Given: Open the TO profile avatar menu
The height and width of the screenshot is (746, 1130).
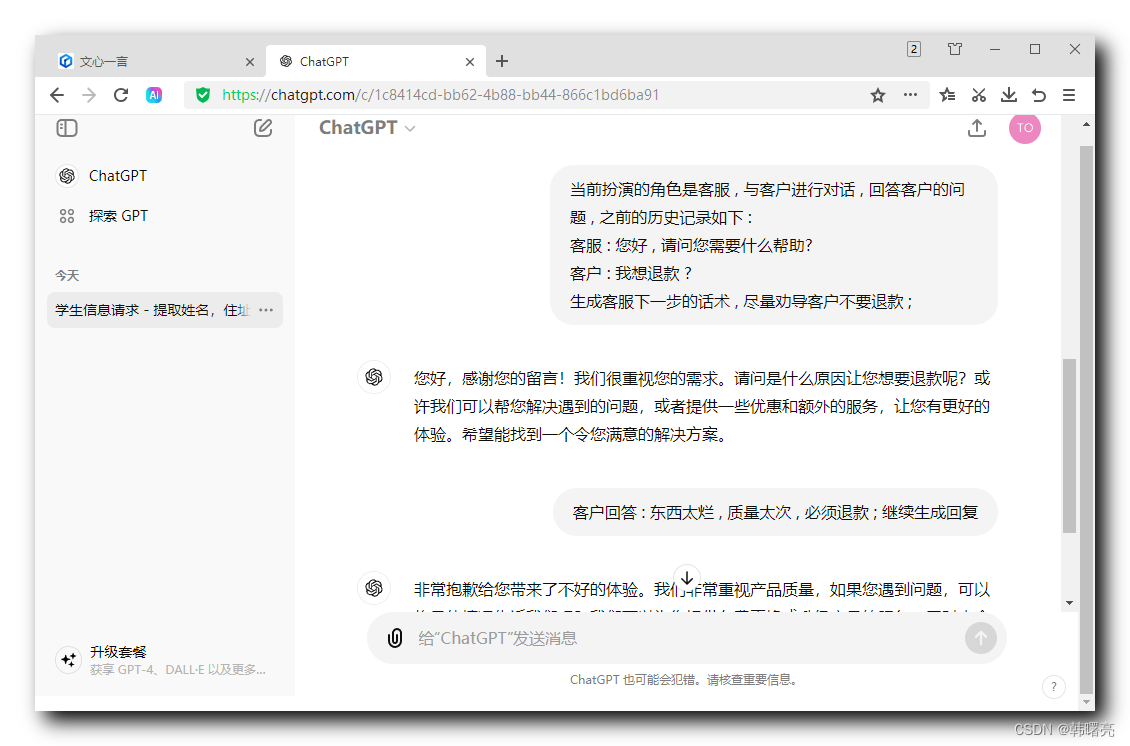Looking at the screenshot, I should click(1025, 128).
